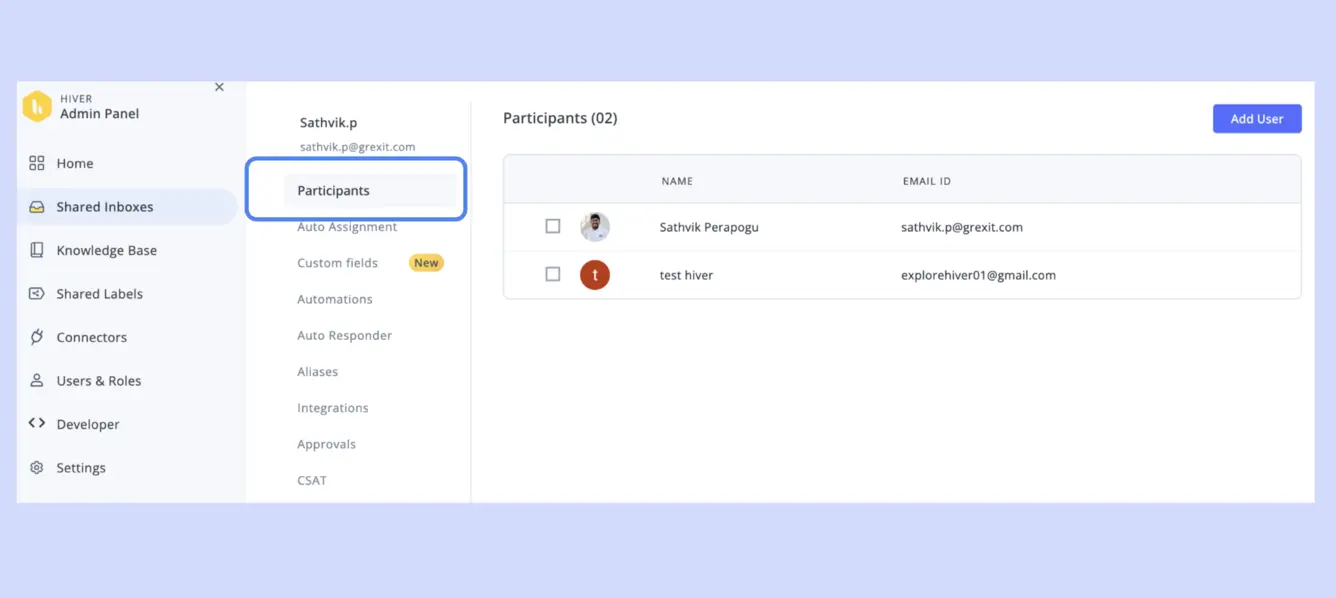Open the Aliases tab

[x=318, y=372]
